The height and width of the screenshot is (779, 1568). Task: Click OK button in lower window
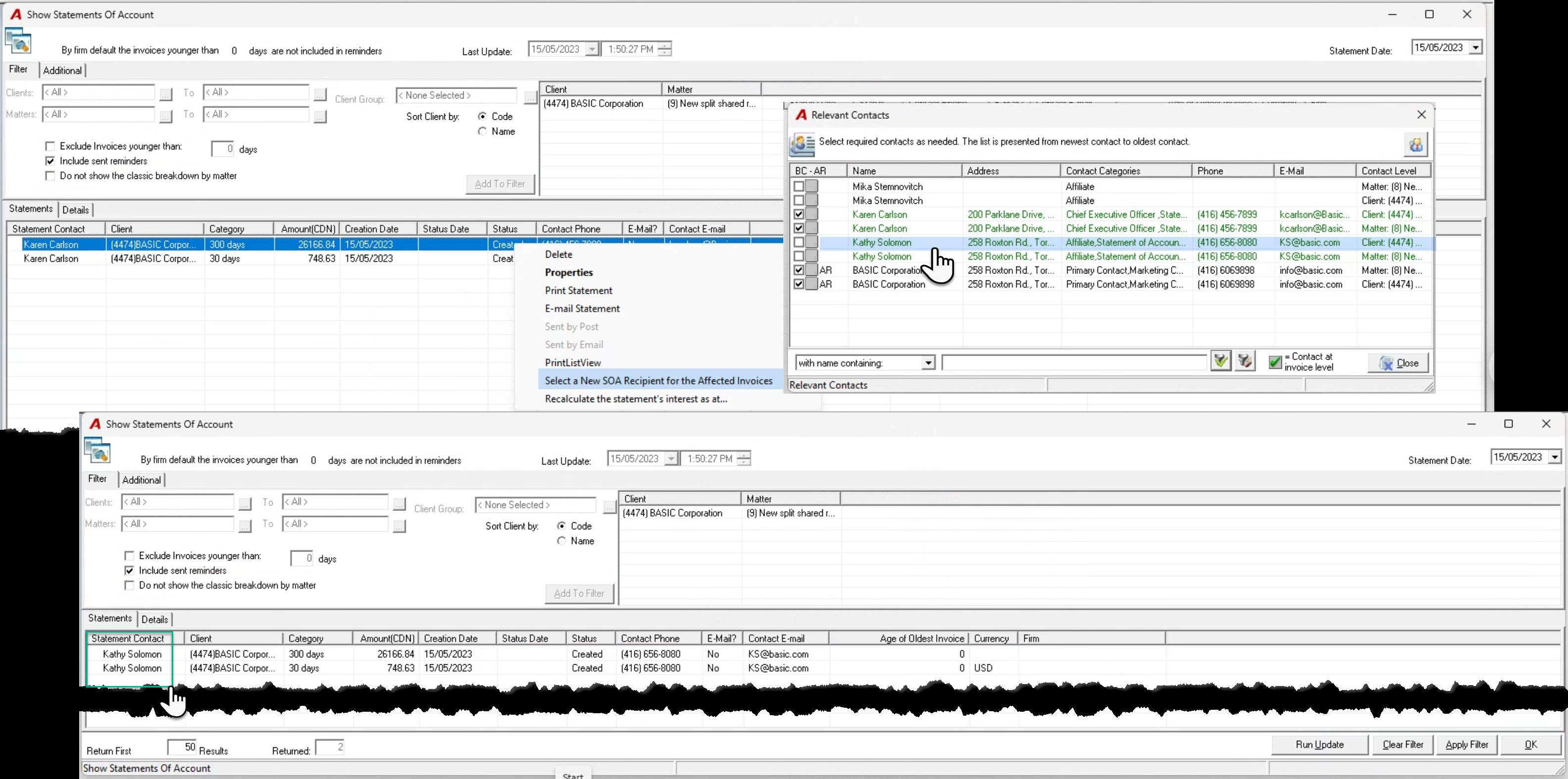tap(1530, 744)
